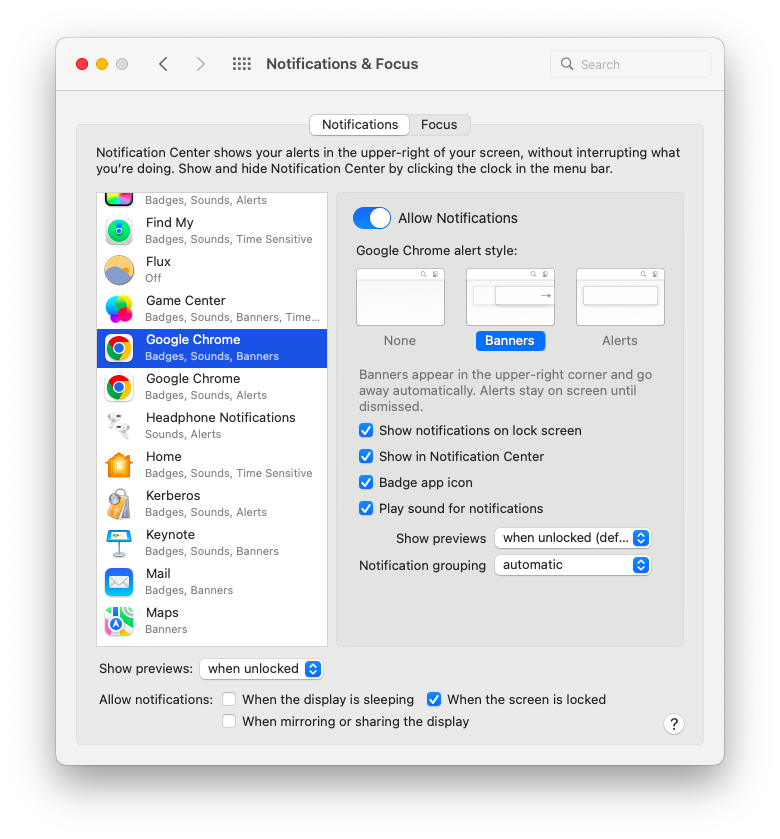780x839 pixels.
Task: Click the None label under alert style
Action: click(400, 341)
